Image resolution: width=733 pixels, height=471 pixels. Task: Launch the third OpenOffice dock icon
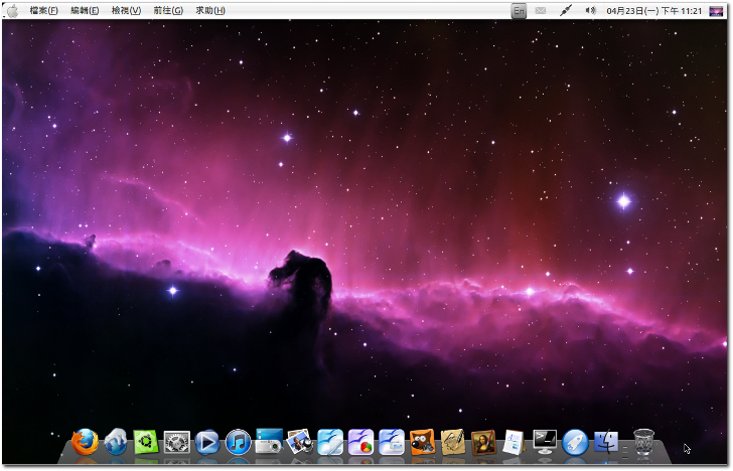[392, 442]
